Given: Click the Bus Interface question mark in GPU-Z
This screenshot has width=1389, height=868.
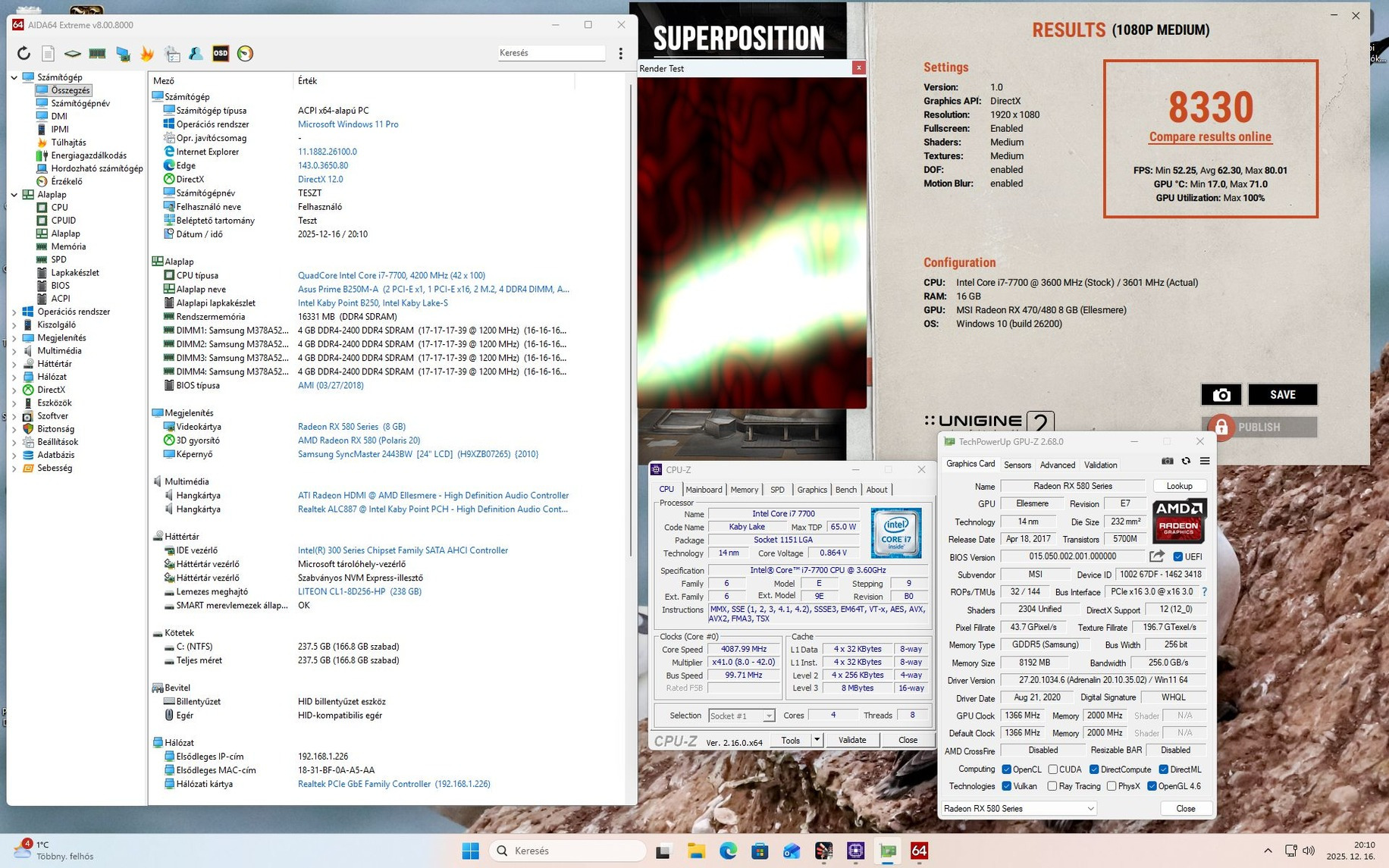Looking at the screenshot, I should point(1204,592).
